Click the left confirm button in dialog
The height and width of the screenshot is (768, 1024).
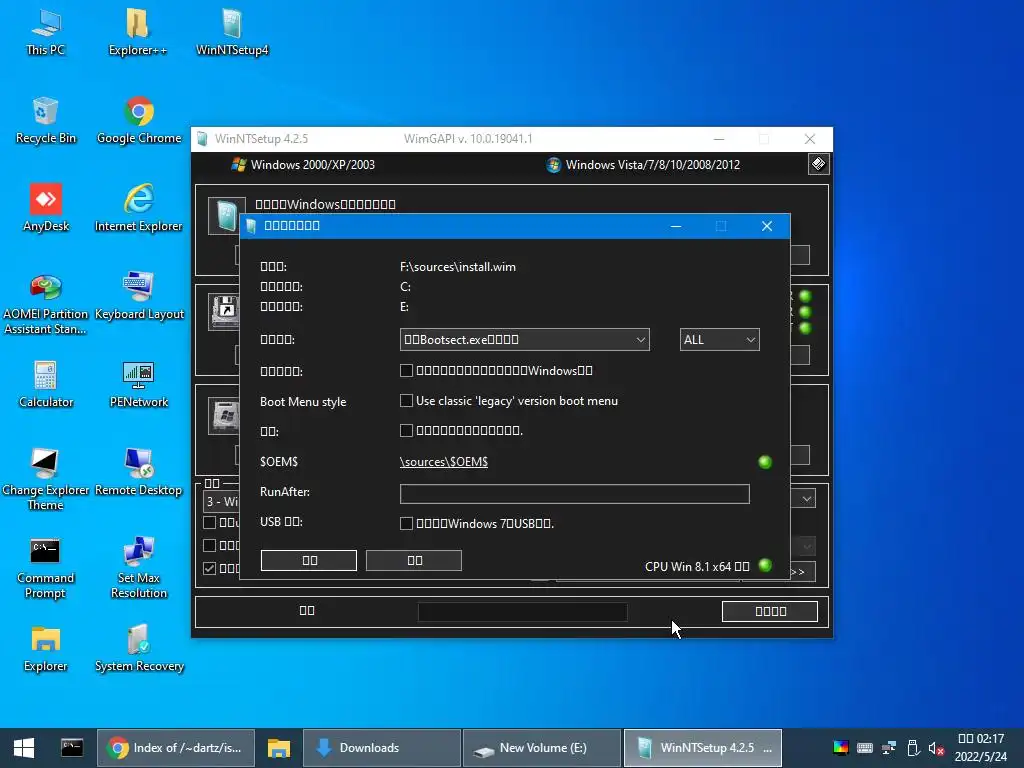pos(309,560)
